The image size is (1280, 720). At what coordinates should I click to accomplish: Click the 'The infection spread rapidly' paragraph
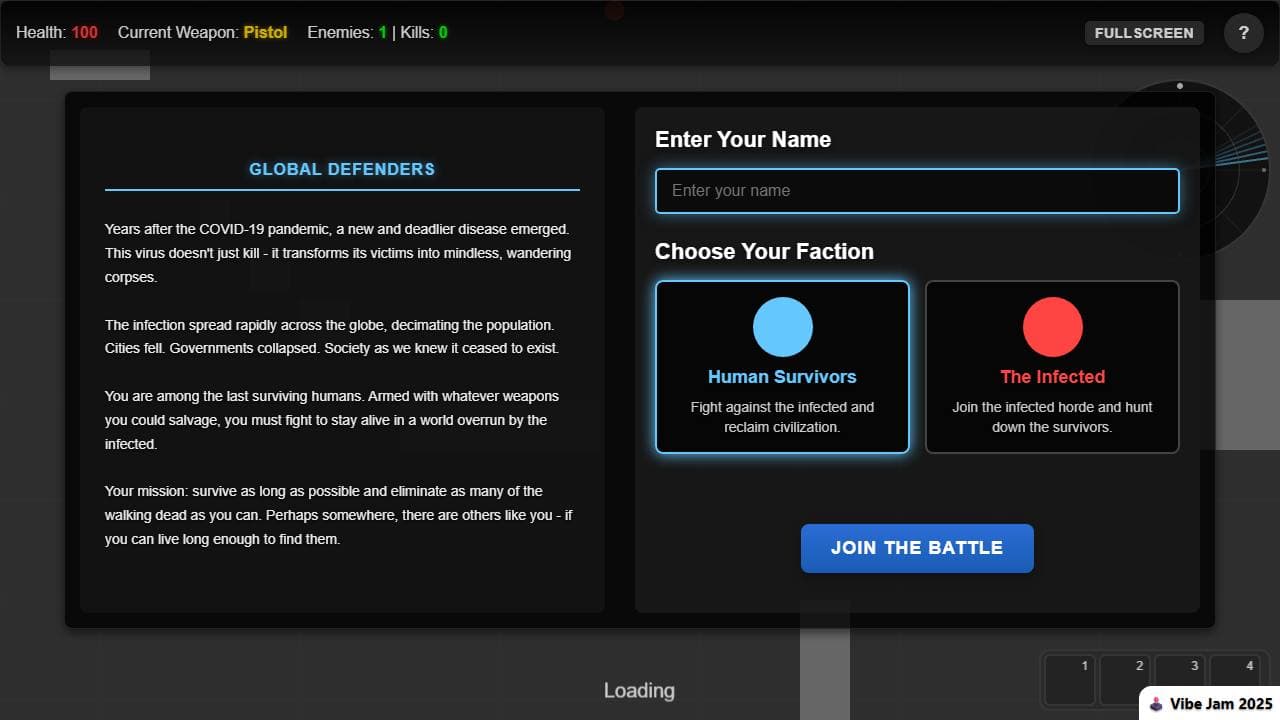[332, 337]
